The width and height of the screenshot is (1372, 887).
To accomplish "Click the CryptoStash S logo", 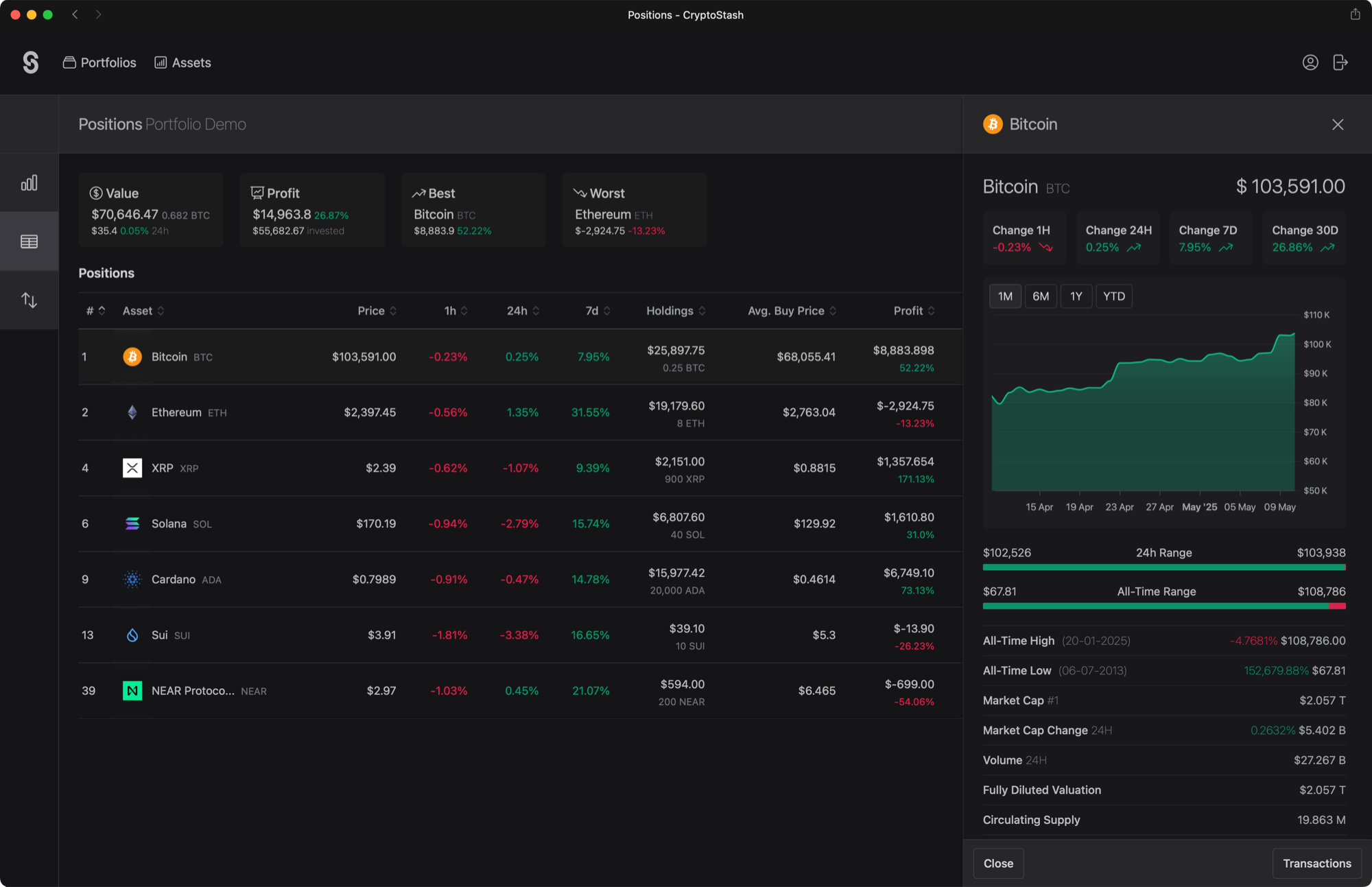I will point(30,62).
